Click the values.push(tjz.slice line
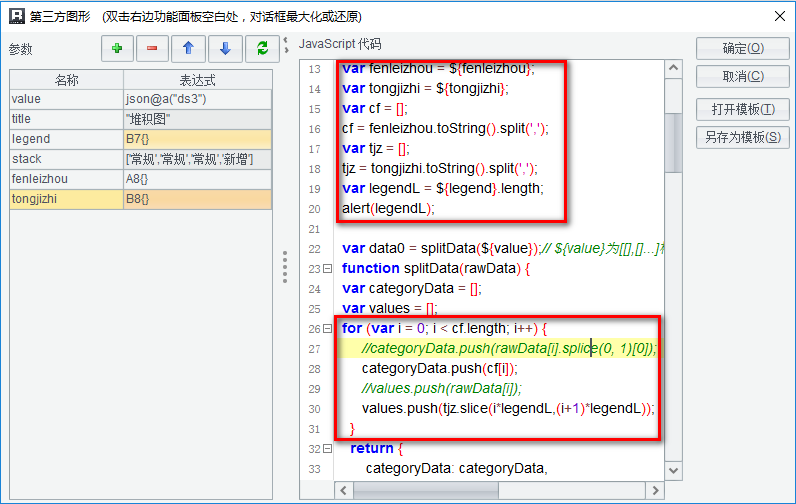The height and width of the screenshot is (504, 796). point(508,409)
